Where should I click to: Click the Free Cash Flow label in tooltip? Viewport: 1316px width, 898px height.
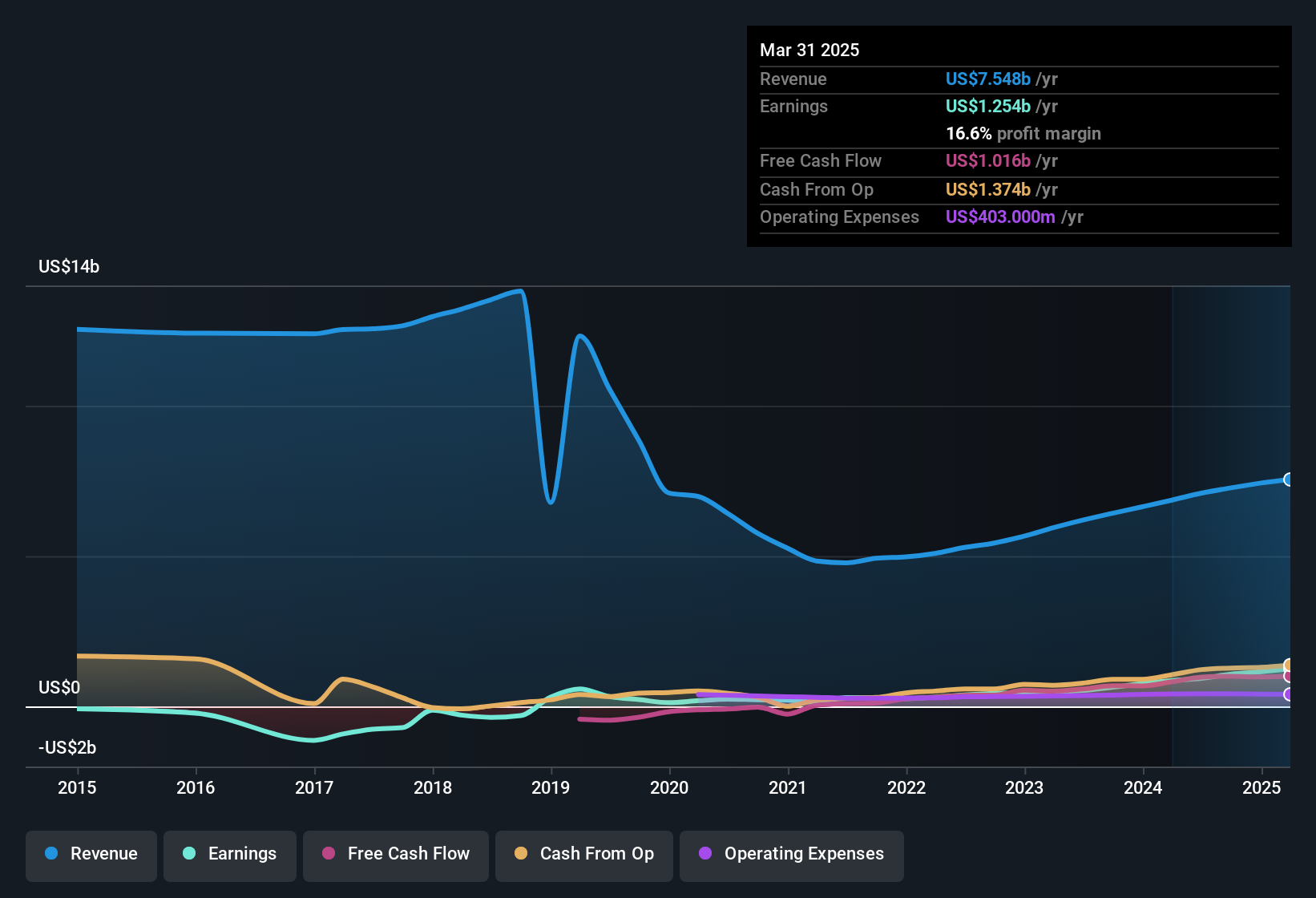tap(821, 160)
